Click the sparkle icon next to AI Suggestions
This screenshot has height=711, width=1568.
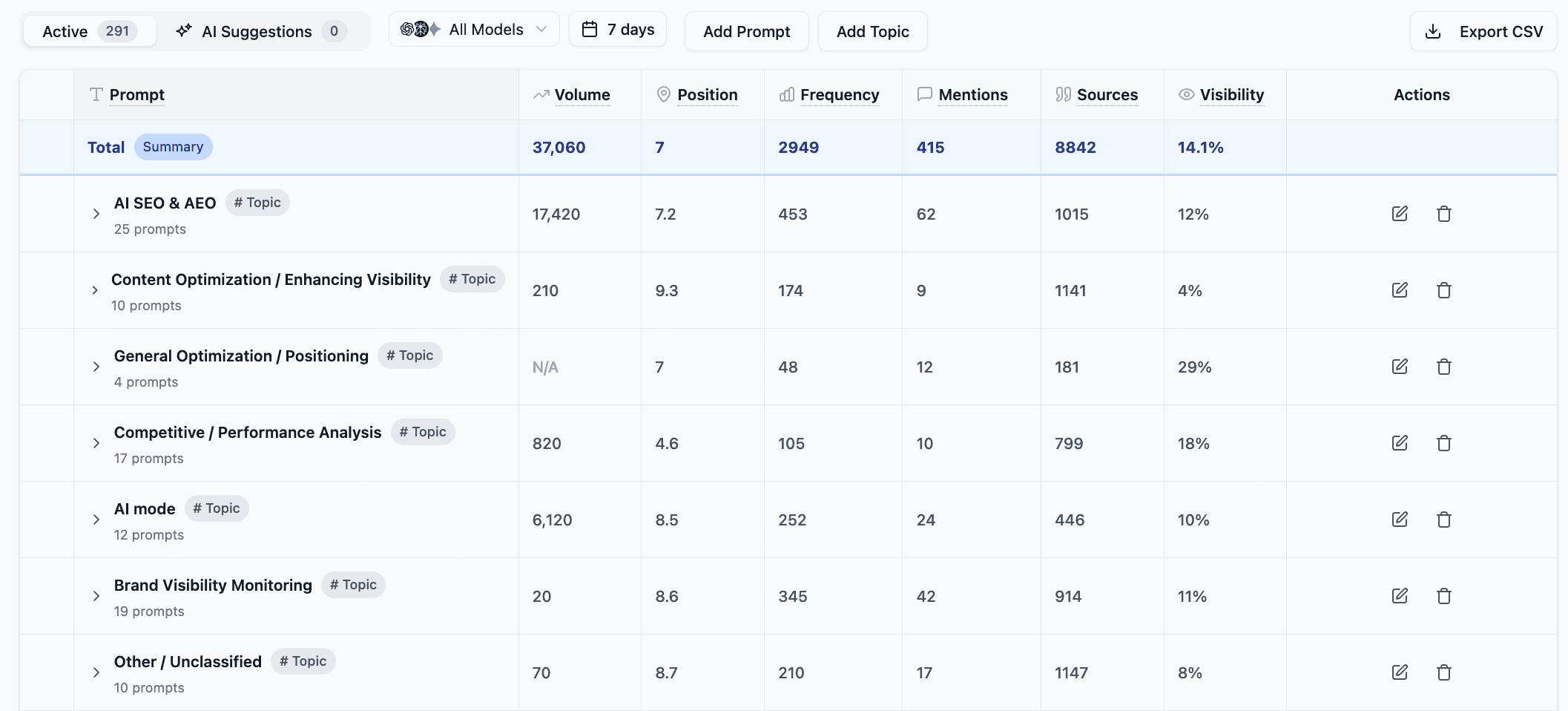[x=182, y=31]
